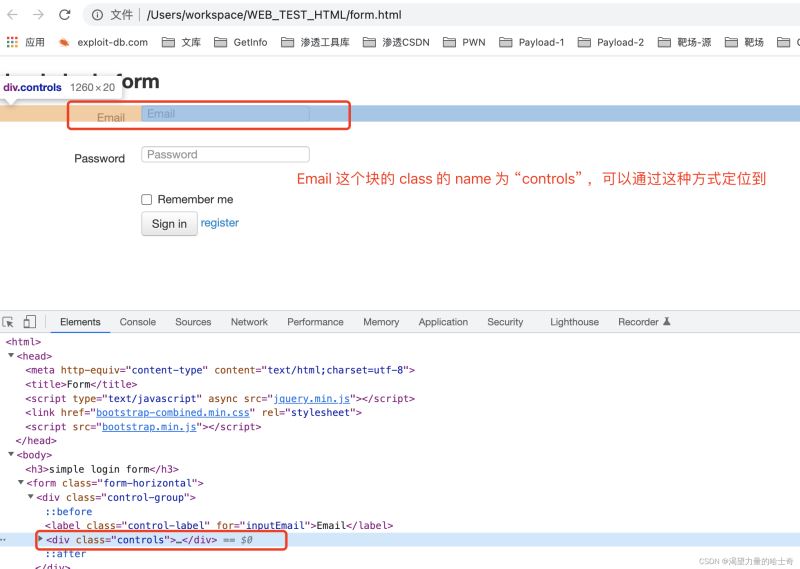Click the site info icon in address bar
The height and width of the screenshot is (569, 800).
(98, 15)
